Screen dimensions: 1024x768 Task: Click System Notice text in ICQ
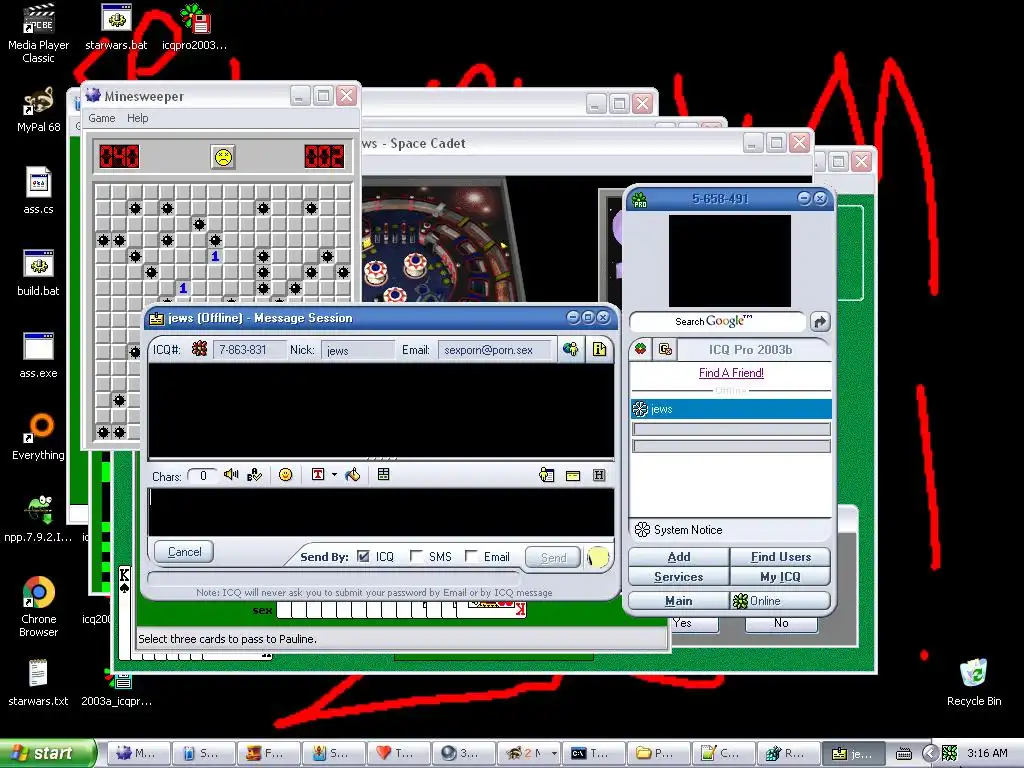[x=688, y=530]
